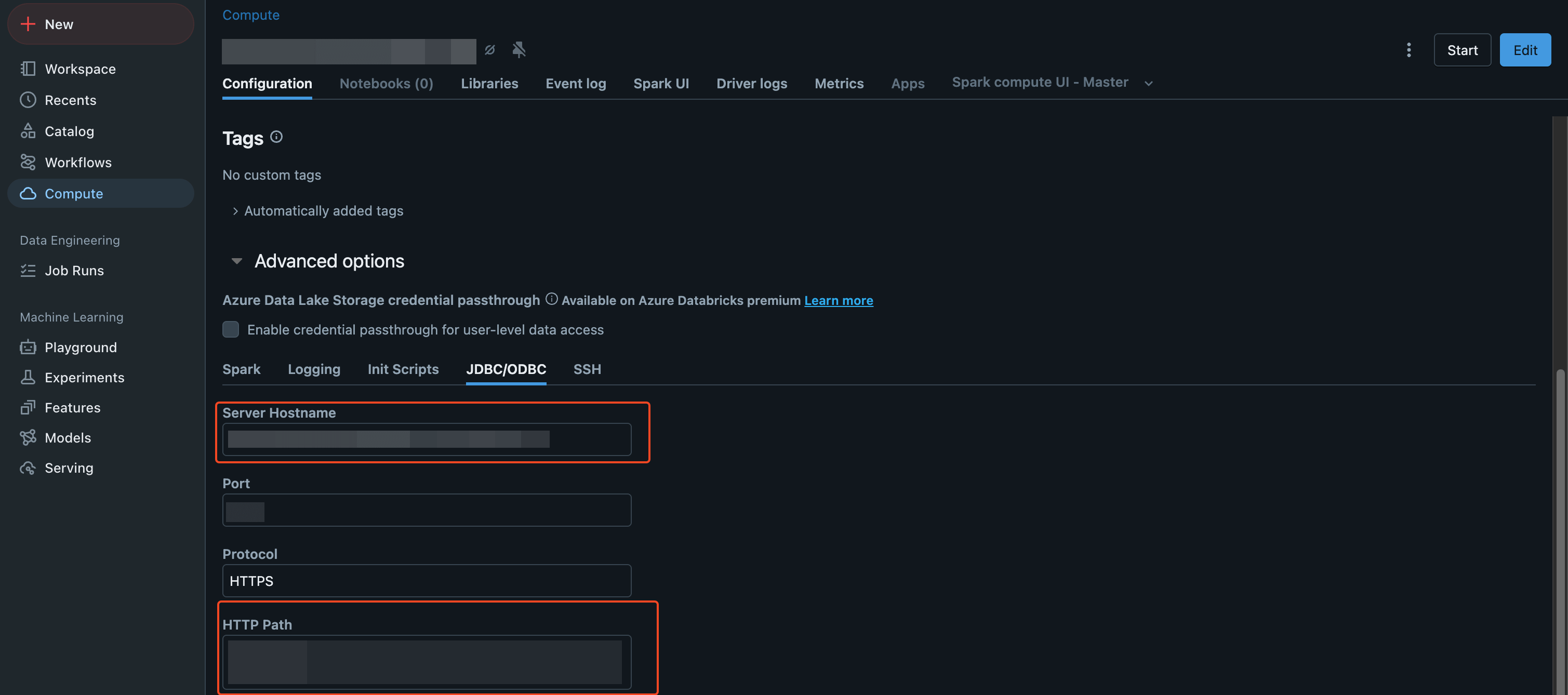Select the SSH advanced options tab
The height and width of the screenshot is (695, 1568).
click(587, 369)
